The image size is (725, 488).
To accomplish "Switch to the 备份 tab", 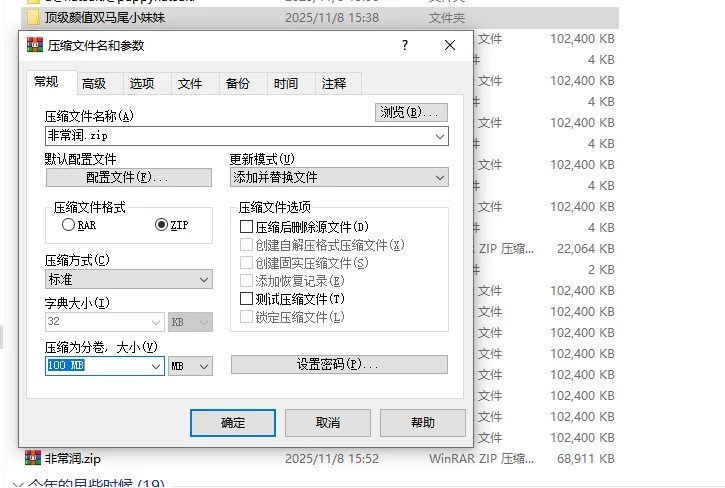I will tap(238, 84).
